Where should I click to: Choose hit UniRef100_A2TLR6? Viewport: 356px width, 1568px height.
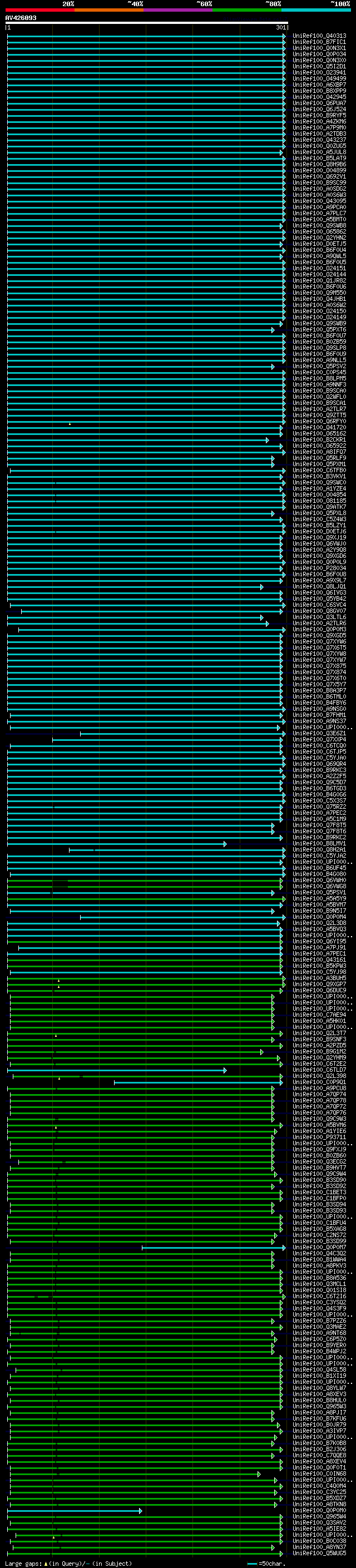(319, 624)
